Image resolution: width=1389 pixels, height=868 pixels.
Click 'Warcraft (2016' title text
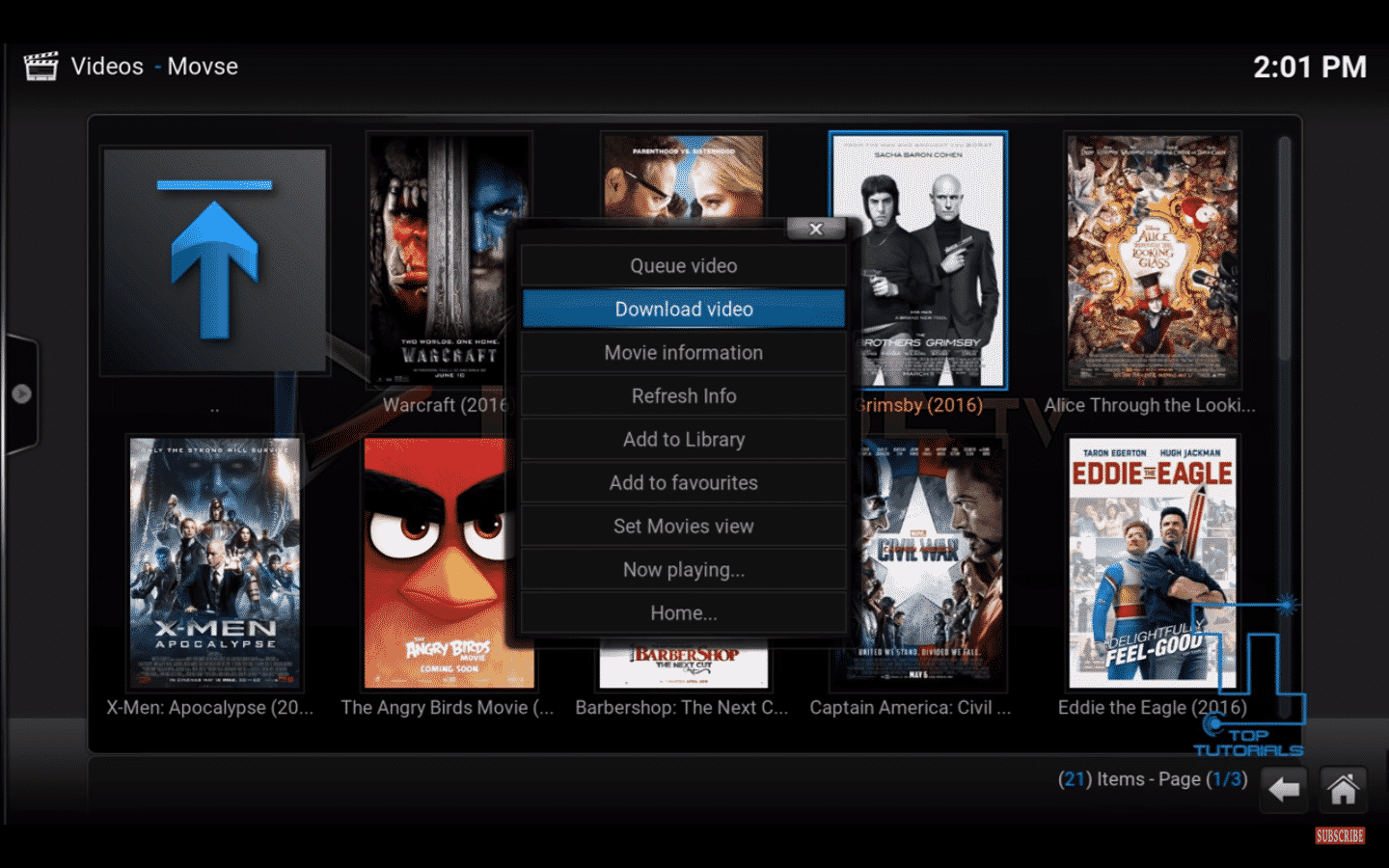[445, 405]
